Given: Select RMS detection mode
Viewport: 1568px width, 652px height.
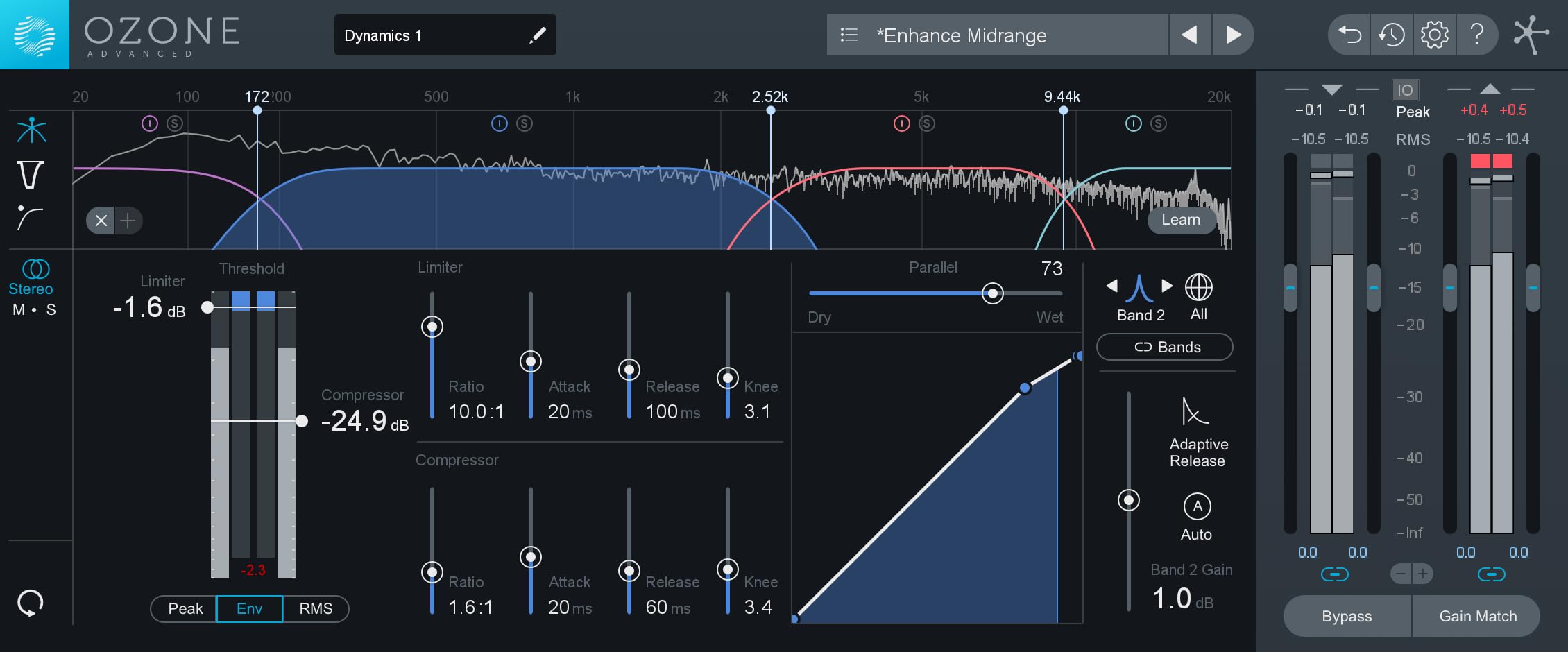Looking at the screenshot, I should click(x=316, y=608).
